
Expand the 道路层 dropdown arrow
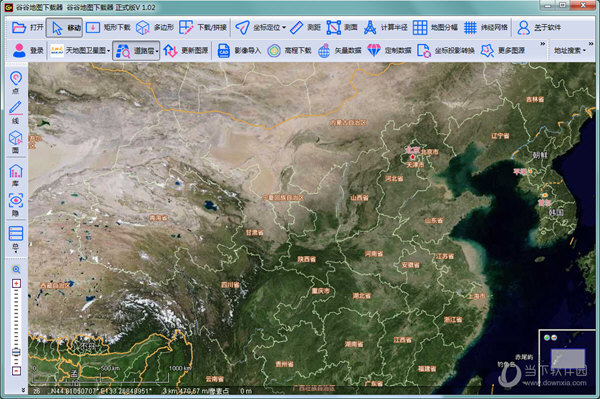tap(157, 51)
